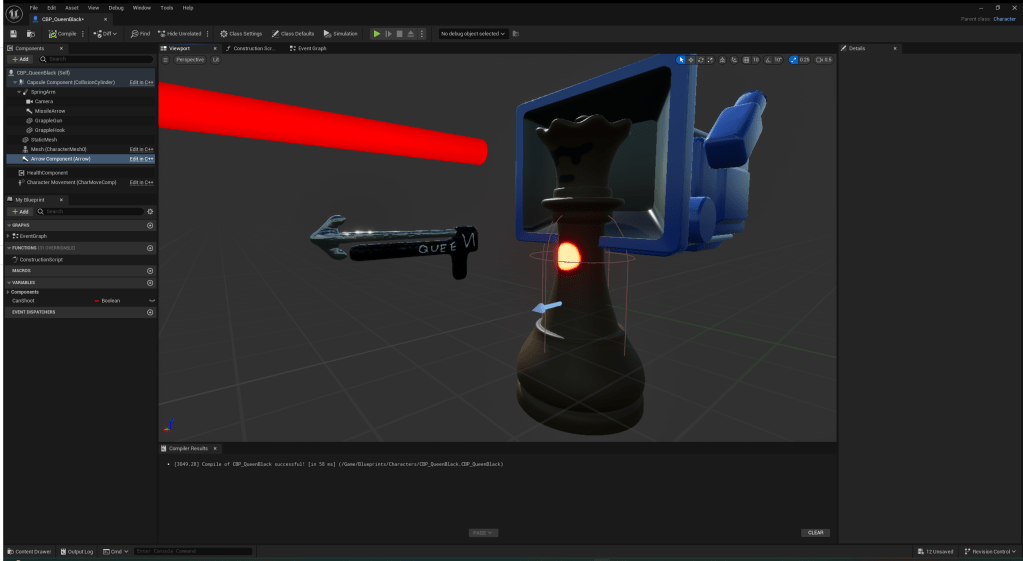Click the CanShoot Boolean type color pill
The width and height of the screenshot is (1023, 561).
[x=97, y=300]
